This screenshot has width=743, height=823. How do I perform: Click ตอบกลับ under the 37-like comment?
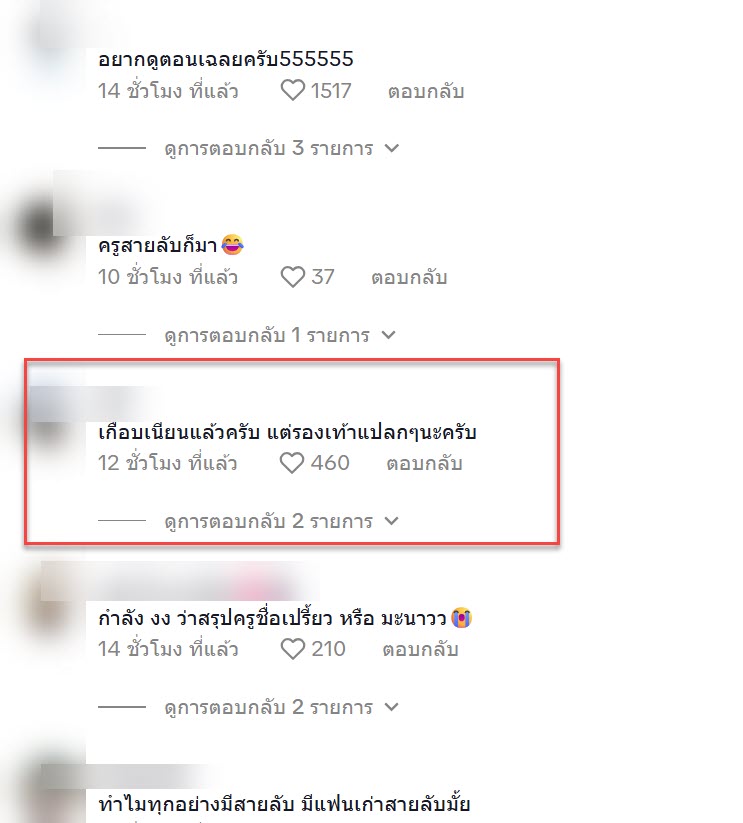(409, 277)
